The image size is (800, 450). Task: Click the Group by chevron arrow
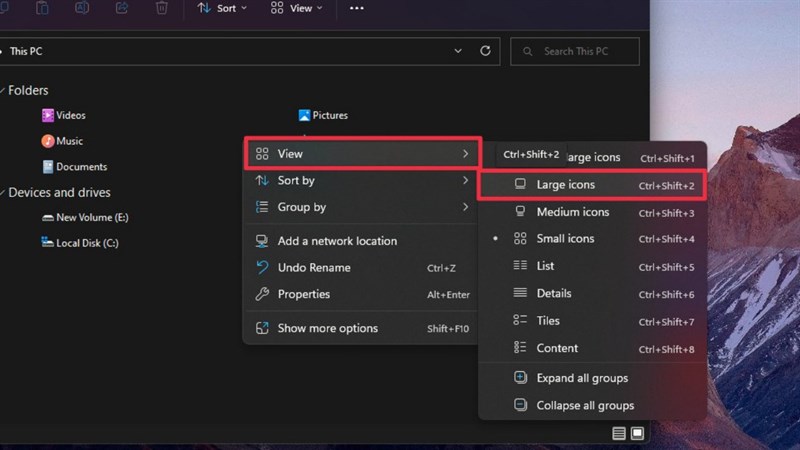(465, 207)
